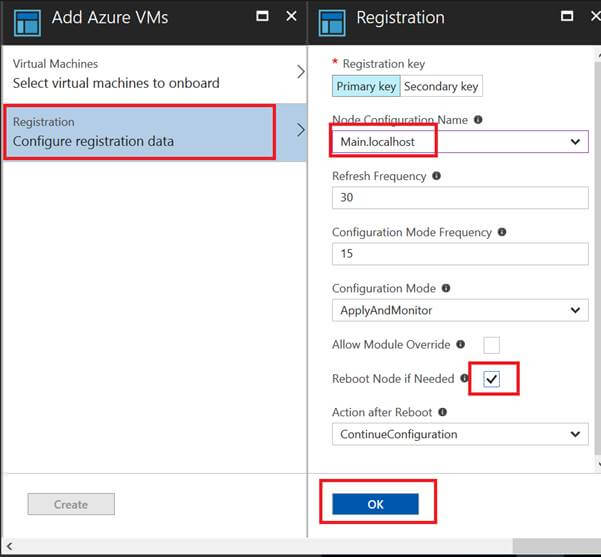Click the greyed-out Create button
601x557 pixels.
pos(71,504)
